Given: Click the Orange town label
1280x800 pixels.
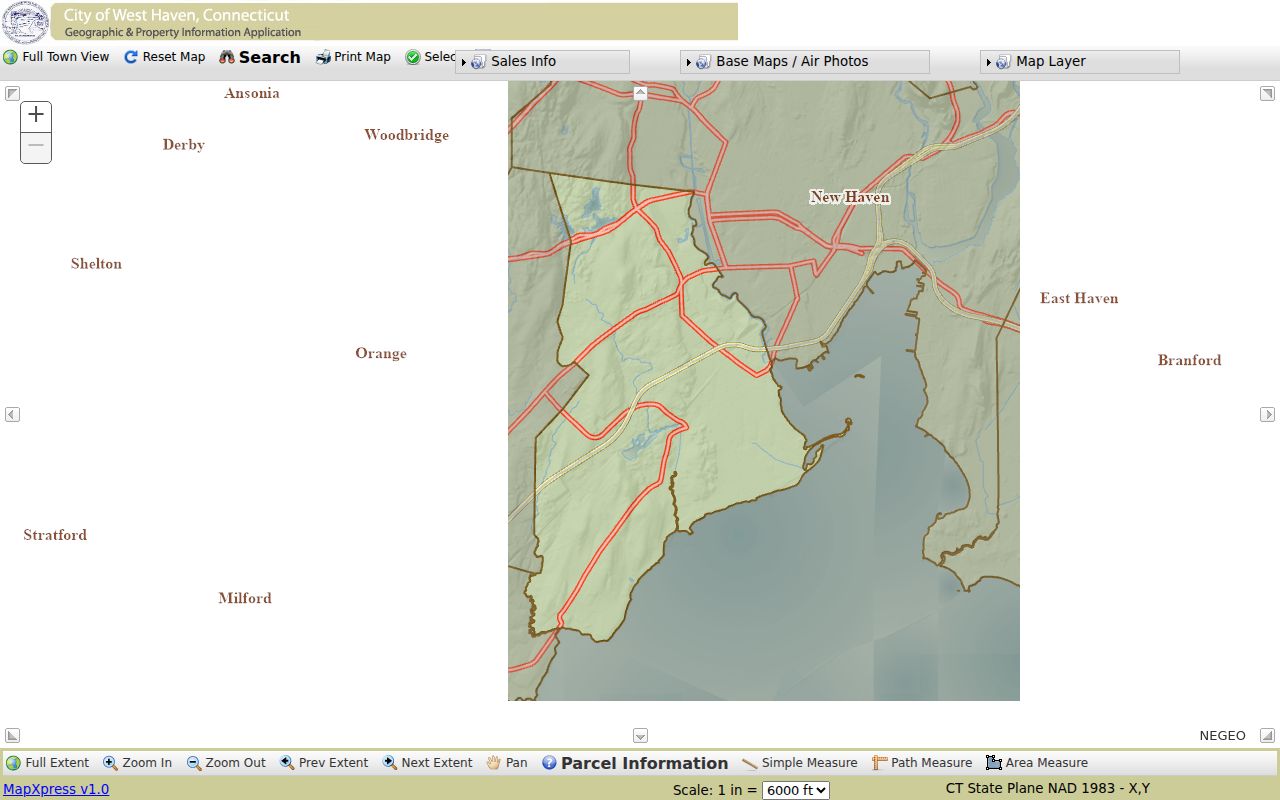Looking at the screenshot, I should 381,353.
